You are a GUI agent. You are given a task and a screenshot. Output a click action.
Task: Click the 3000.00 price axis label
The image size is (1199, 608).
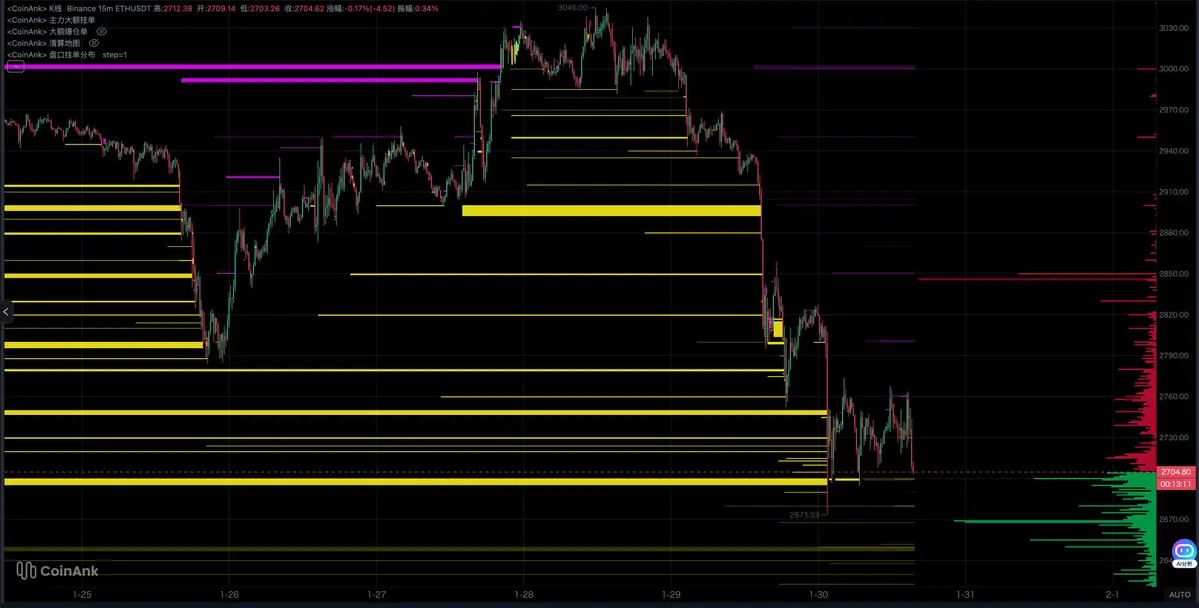point(1174,69)
